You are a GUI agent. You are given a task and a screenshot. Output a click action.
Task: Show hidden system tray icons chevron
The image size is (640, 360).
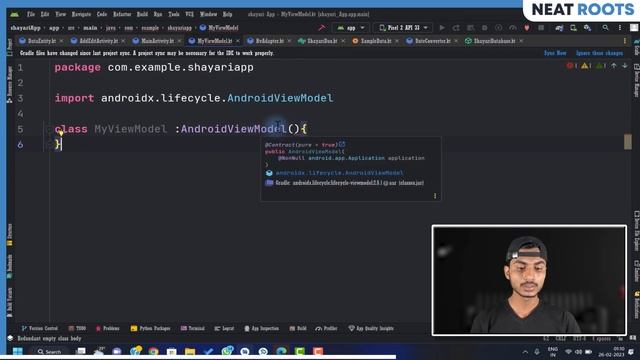tap(525, 352)
